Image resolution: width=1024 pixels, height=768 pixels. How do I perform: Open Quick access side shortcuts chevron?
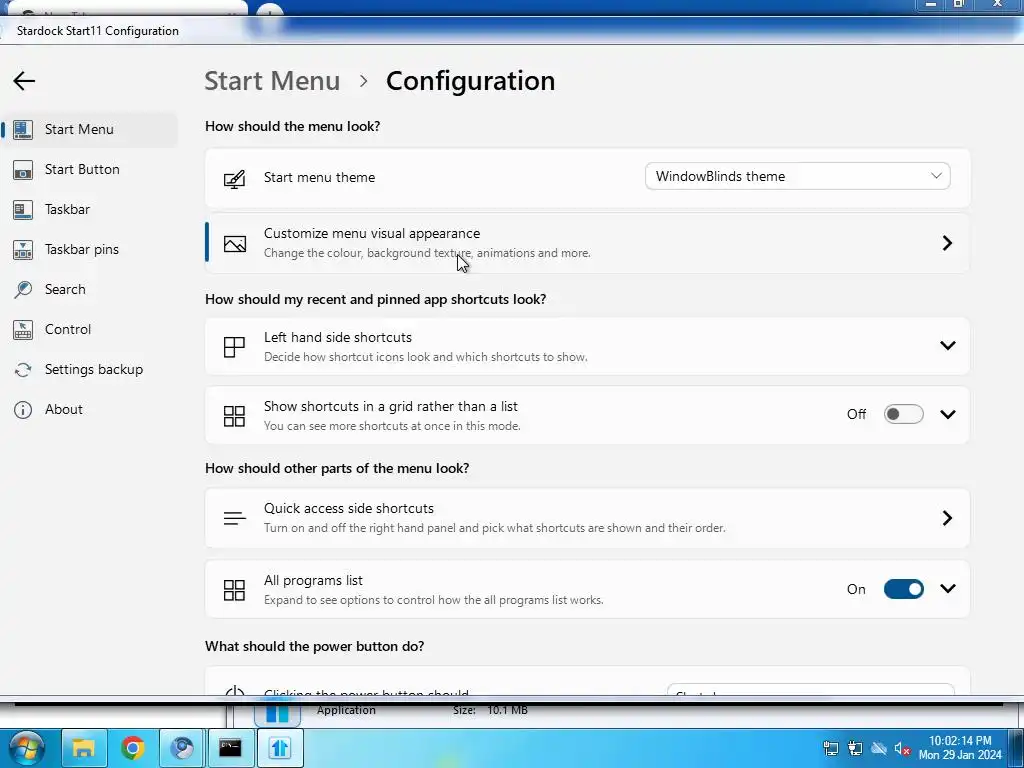click(x=947, y=518)
